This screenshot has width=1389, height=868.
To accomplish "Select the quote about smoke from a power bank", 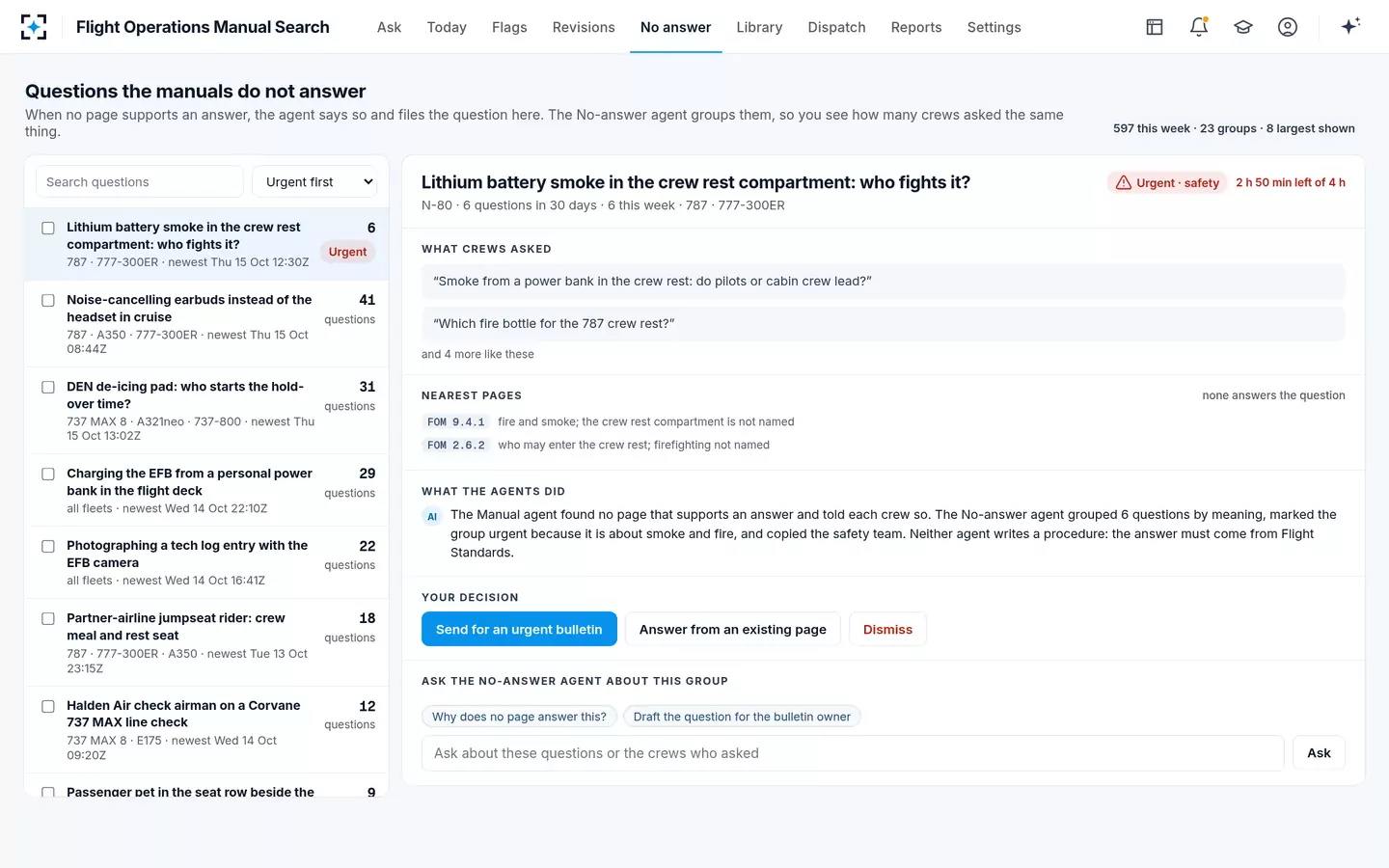I will click(x=884, y=281).
